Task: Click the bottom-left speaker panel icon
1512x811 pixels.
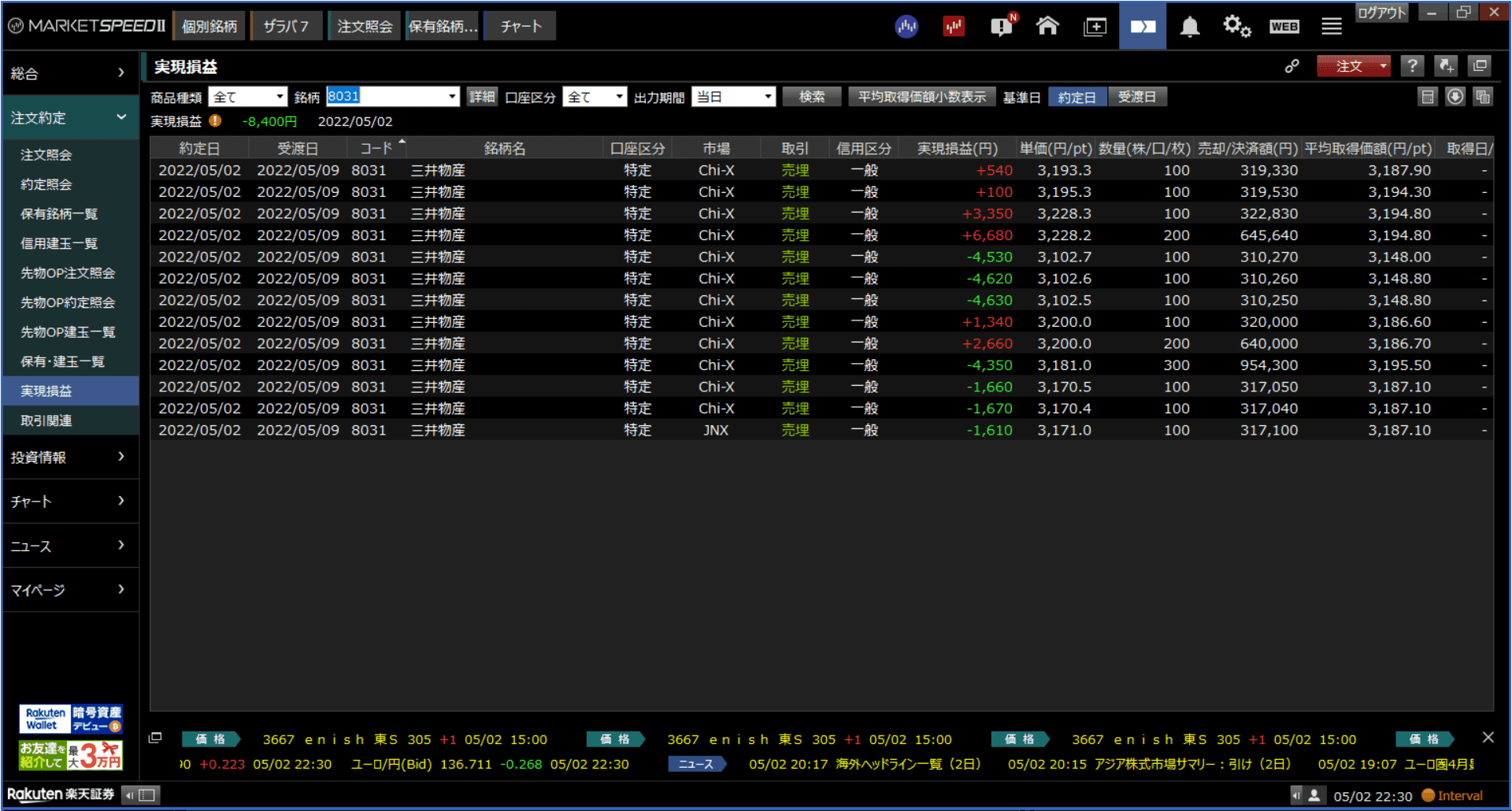Action: click(142, 795)
